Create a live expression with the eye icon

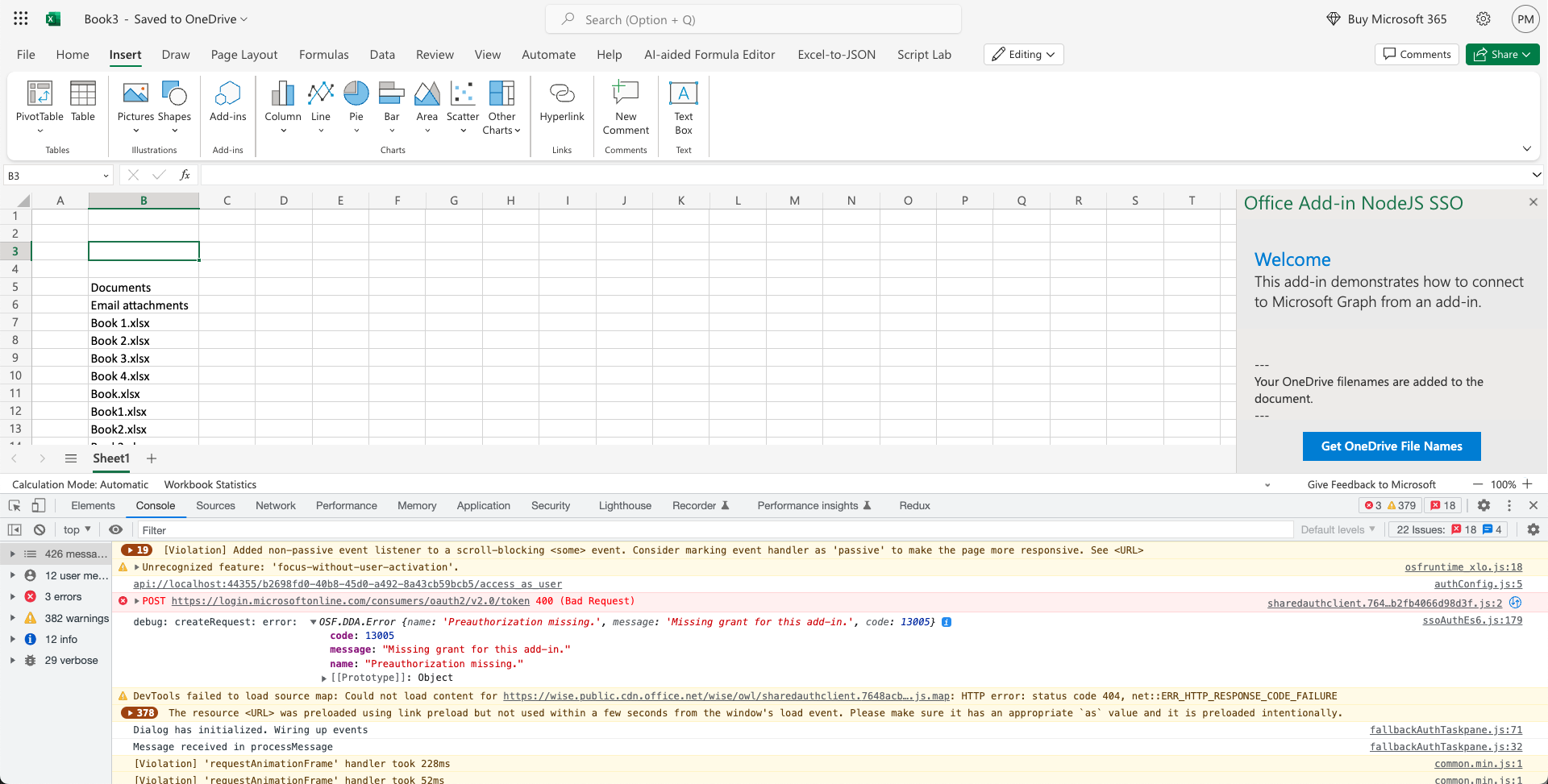coord(115,529)
